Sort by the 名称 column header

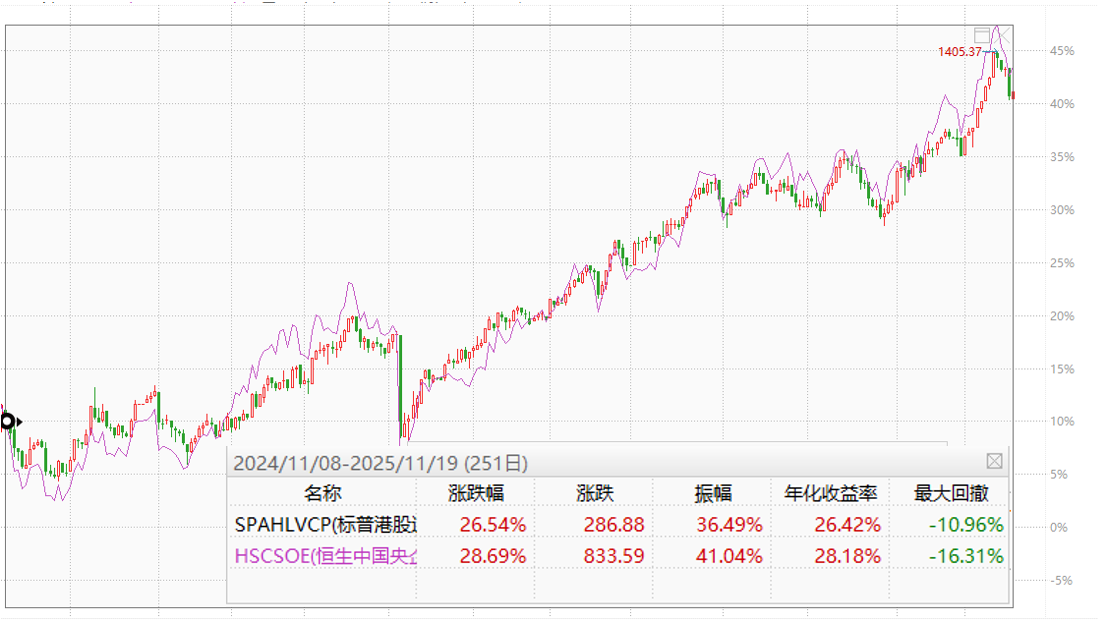(x=324, y=493)
